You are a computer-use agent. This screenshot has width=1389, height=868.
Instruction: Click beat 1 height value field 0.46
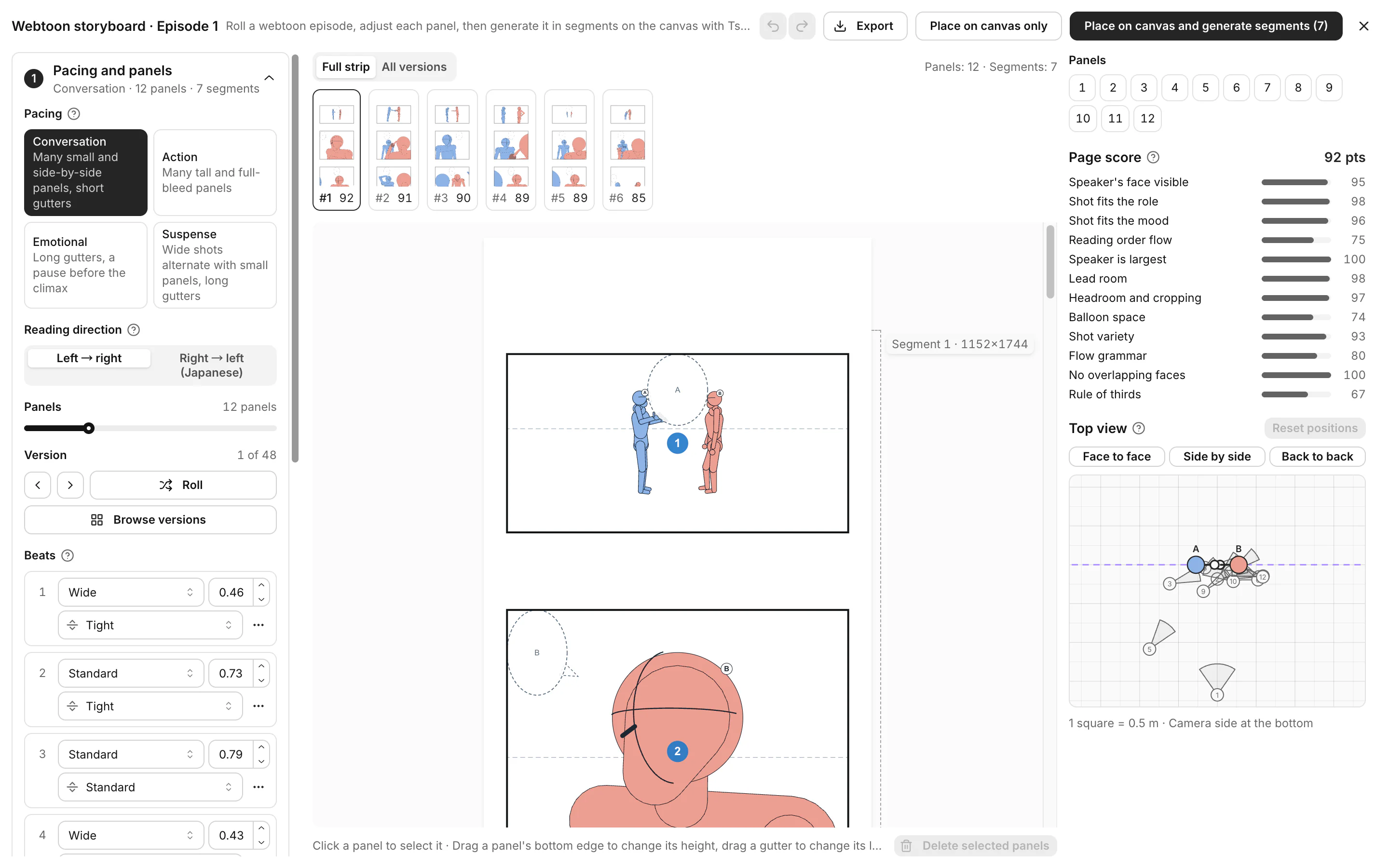(231, 592)
